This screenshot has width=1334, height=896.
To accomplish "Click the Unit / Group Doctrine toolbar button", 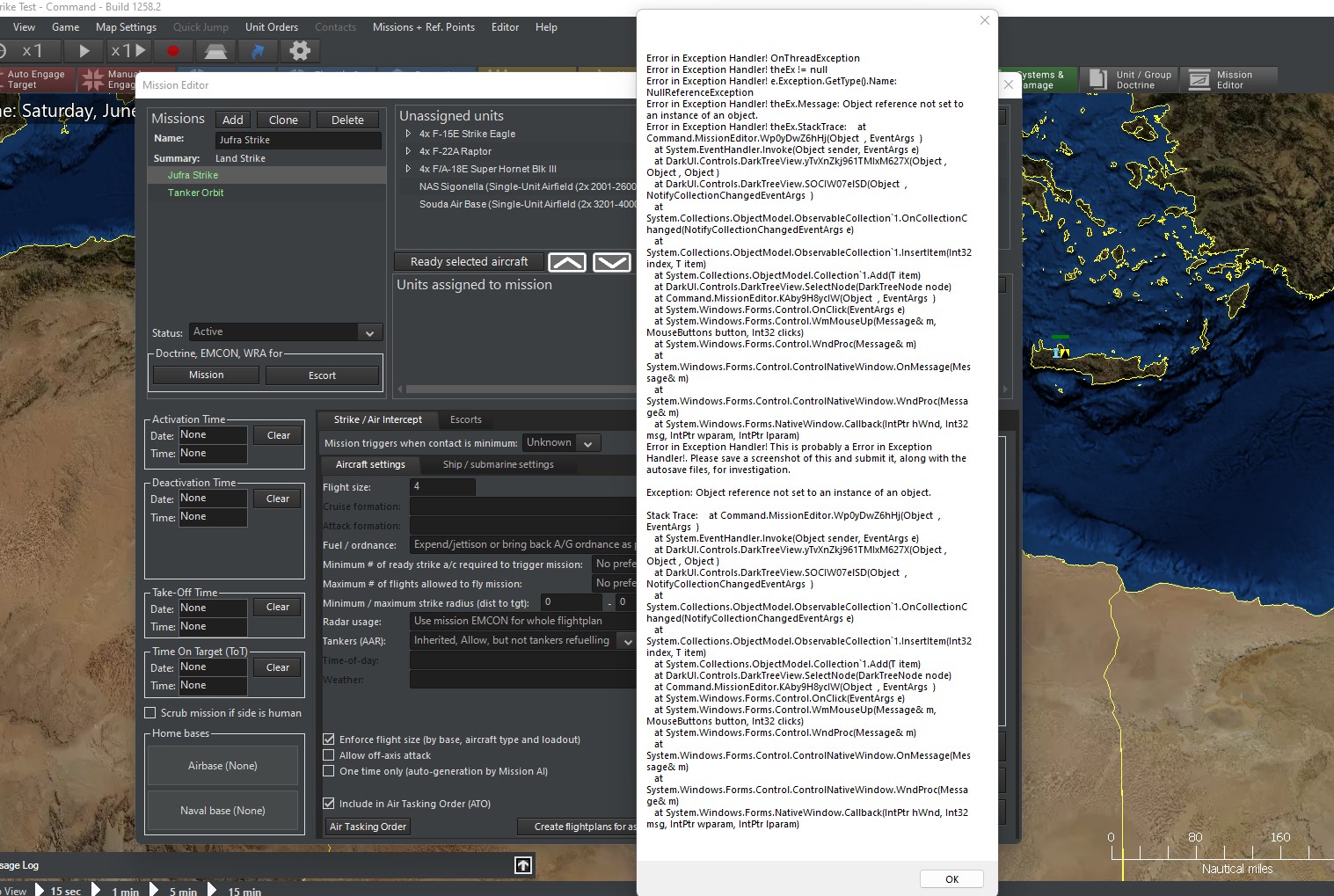I will [x=1129, y=80].
